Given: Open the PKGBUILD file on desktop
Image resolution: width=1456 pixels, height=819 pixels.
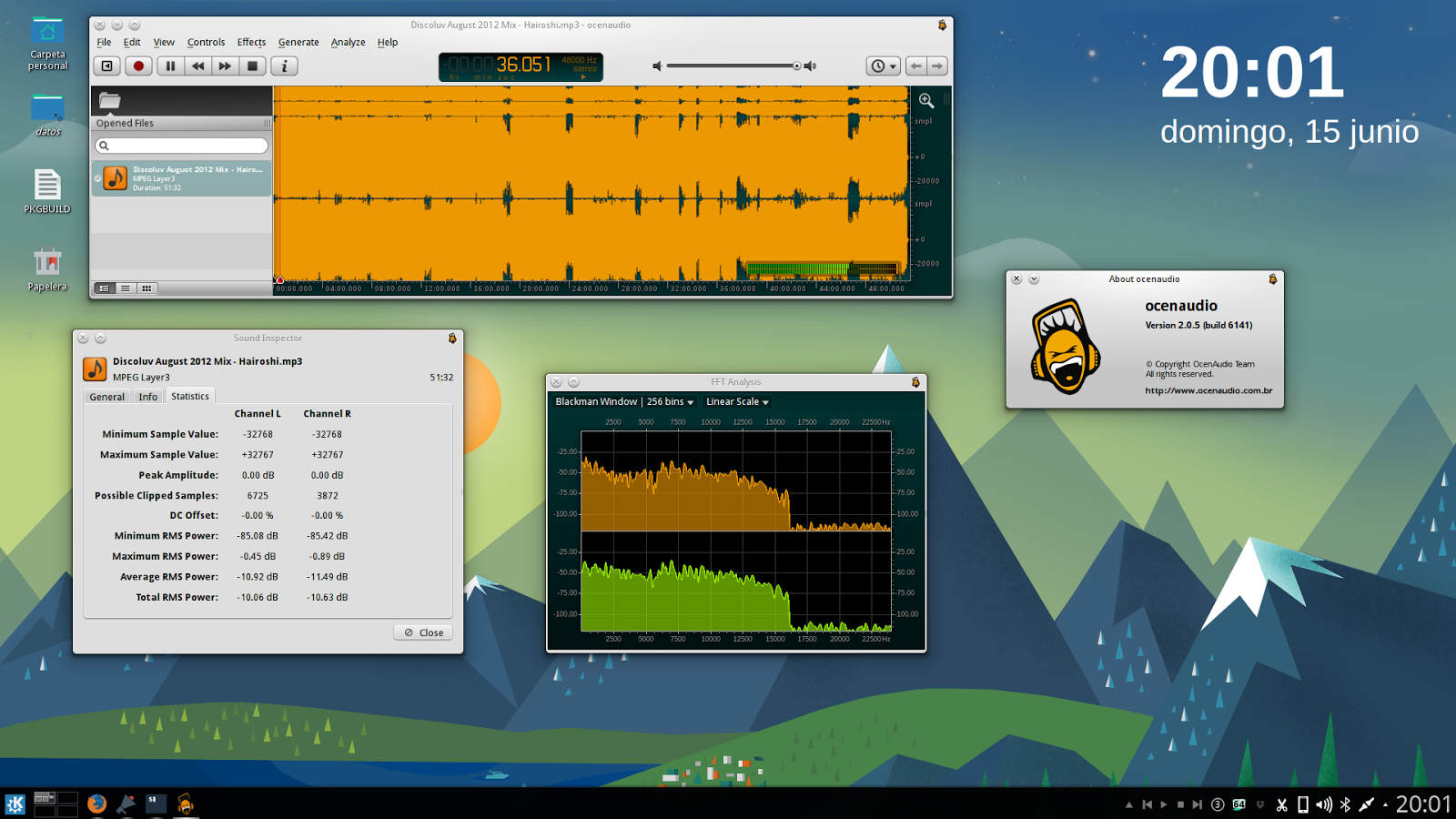Looking at the screenshot, I should (47, 190).
